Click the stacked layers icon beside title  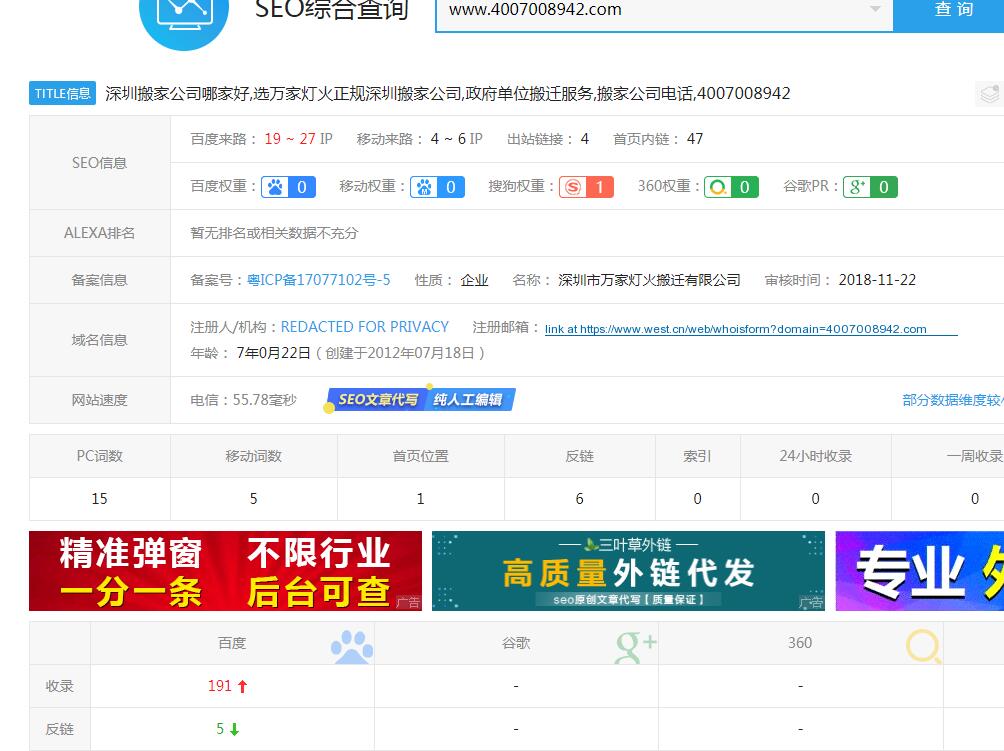pos(989,94)
